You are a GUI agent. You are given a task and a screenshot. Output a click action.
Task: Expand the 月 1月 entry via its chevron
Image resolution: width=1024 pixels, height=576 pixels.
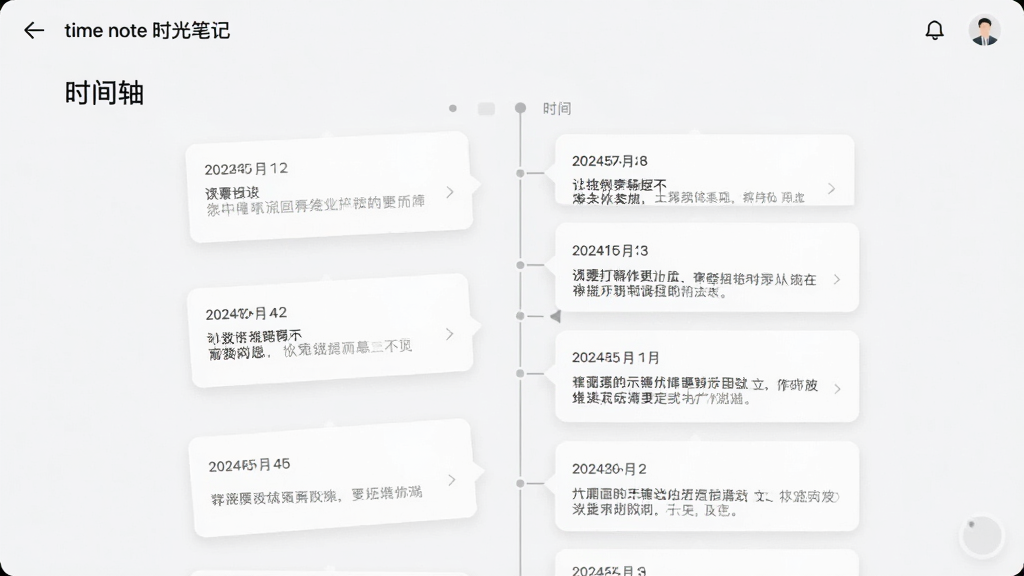tap(837, 389)
